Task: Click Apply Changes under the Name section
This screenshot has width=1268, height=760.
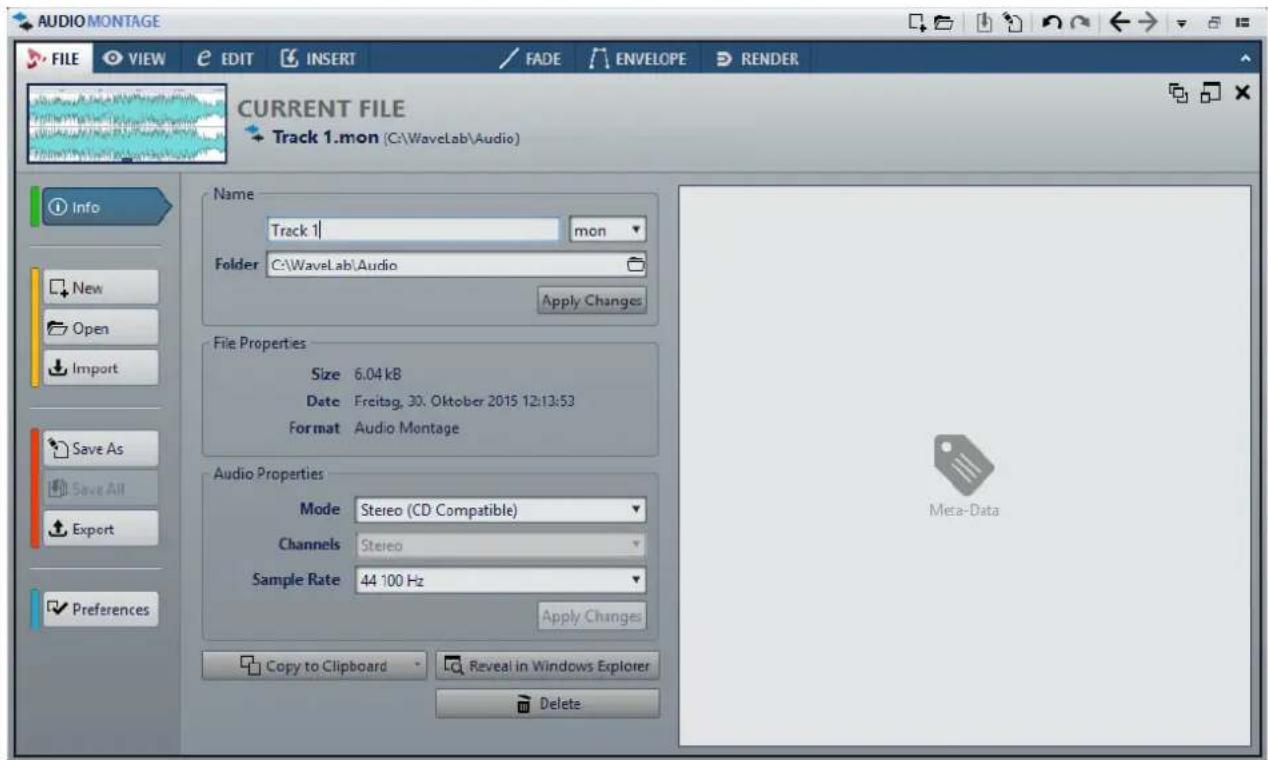Action: 592,300
